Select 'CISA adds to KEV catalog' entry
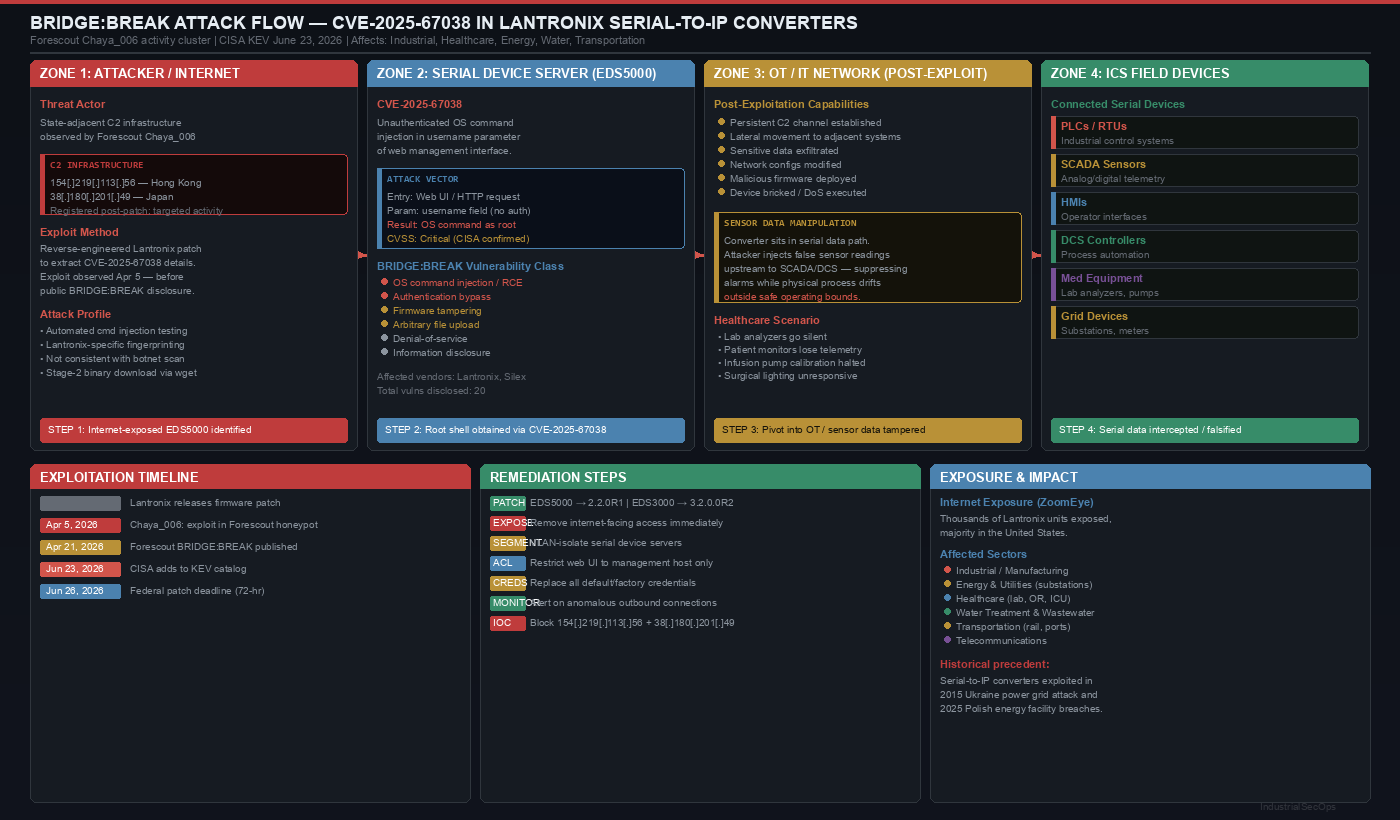1400x820 pixels. click(188, 569)
